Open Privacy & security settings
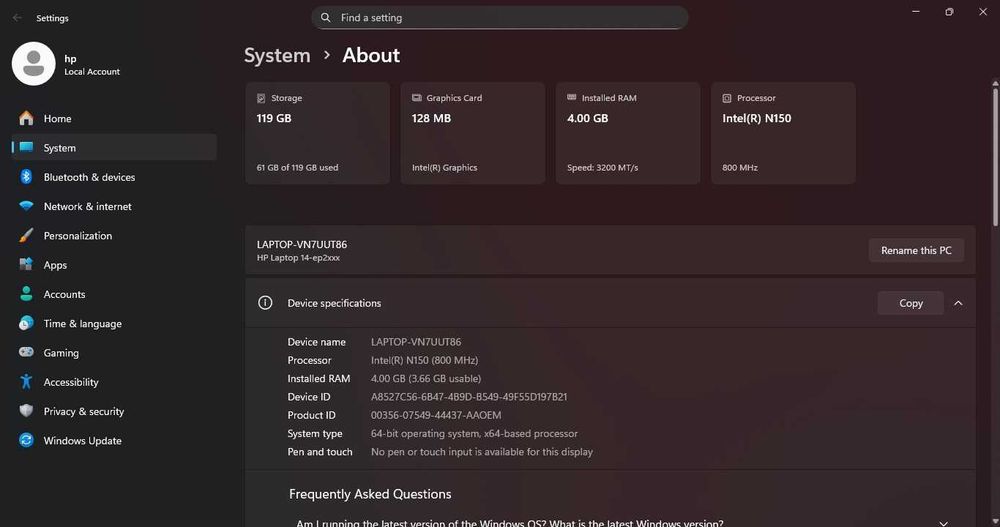This screenshot has width=1000, height=527. 114,412
